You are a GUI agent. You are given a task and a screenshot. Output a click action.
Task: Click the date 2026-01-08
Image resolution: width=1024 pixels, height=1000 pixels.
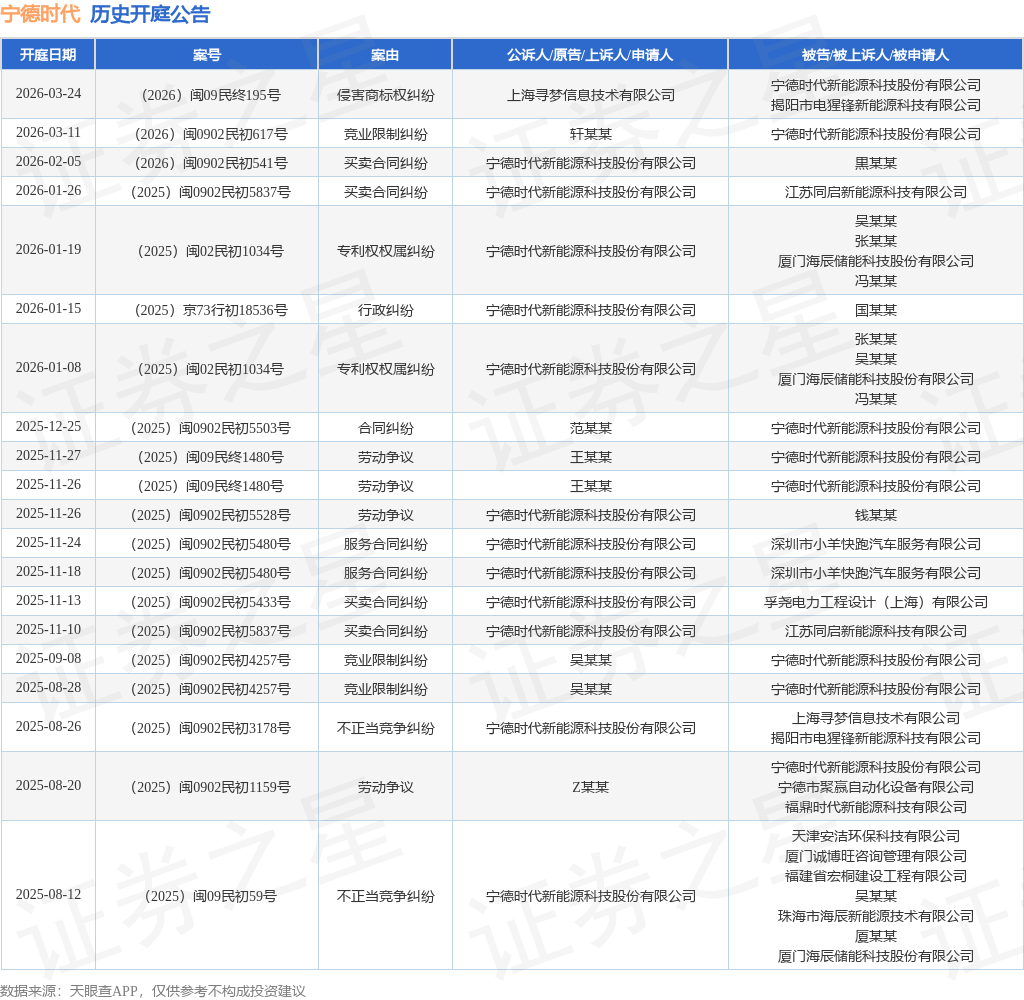coord(48,368)
